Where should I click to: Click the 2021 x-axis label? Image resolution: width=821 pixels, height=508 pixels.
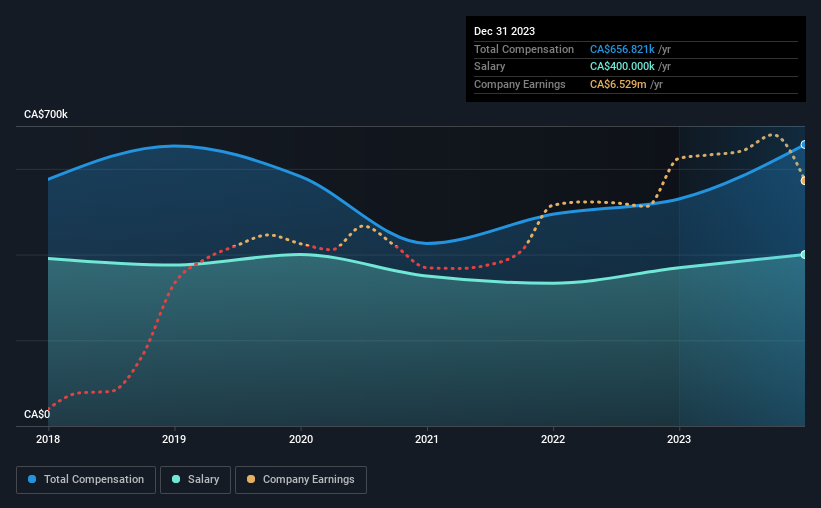[427, 439]
